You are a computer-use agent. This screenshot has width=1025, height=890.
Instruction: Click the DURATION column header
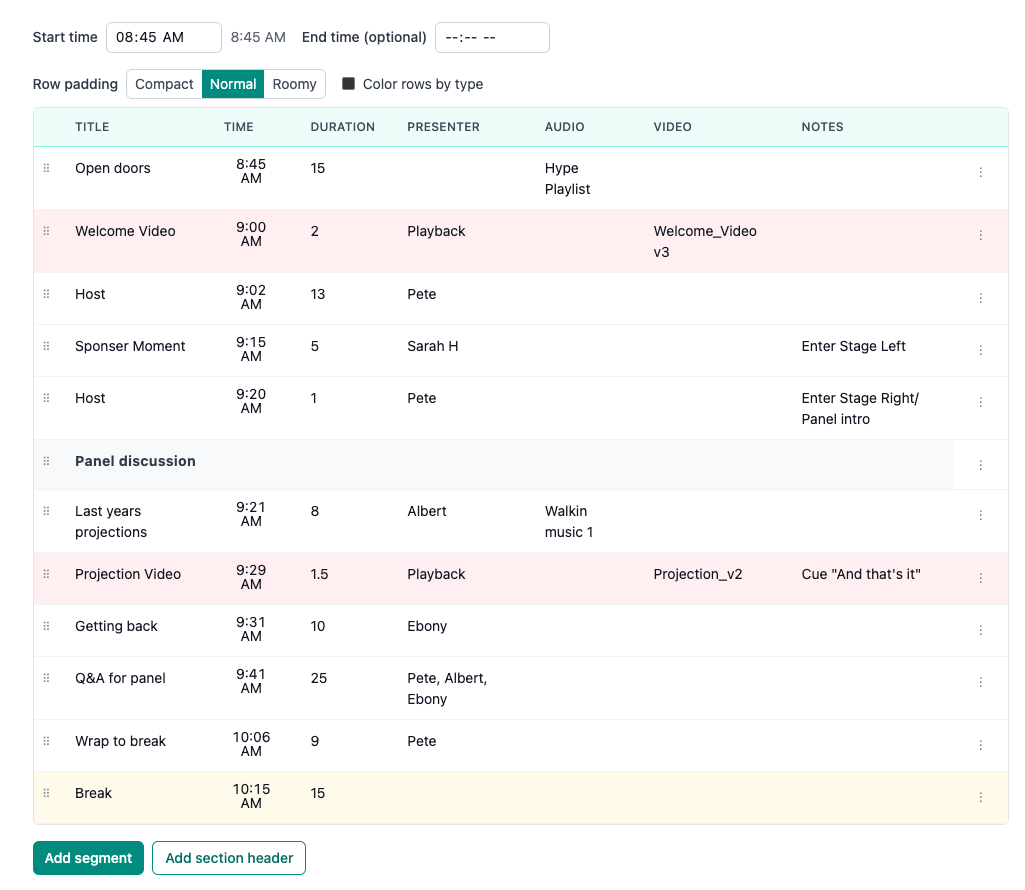(x=343, y=127)
